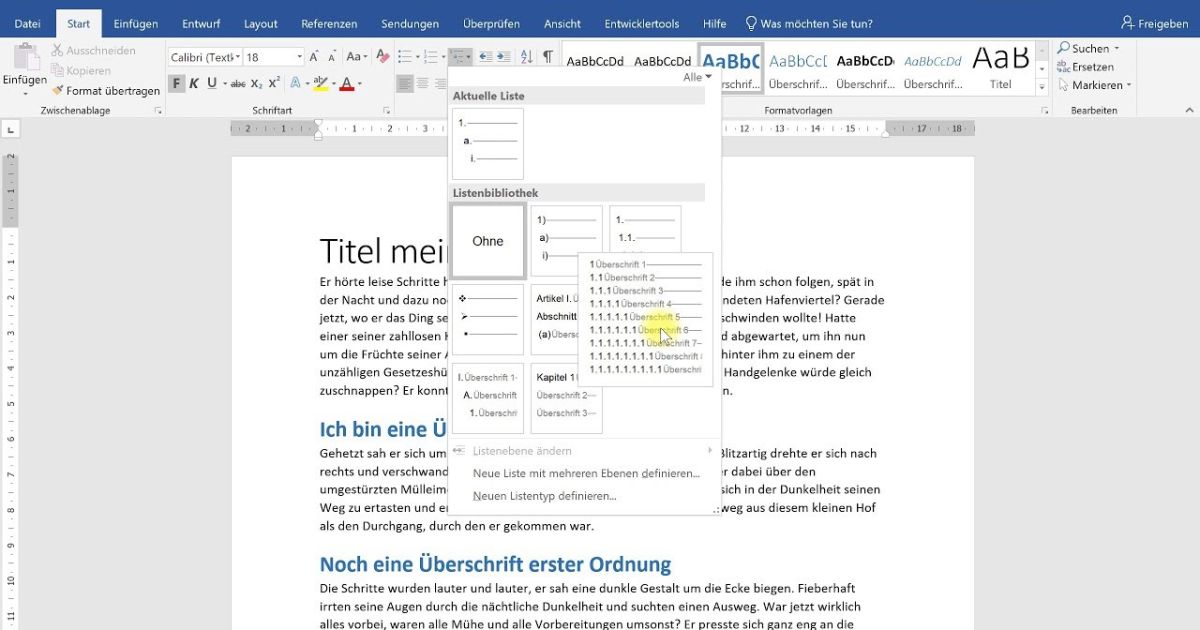Open font color dropdown arrow
The image size is (1200, 630).
[x=360, y=84]
